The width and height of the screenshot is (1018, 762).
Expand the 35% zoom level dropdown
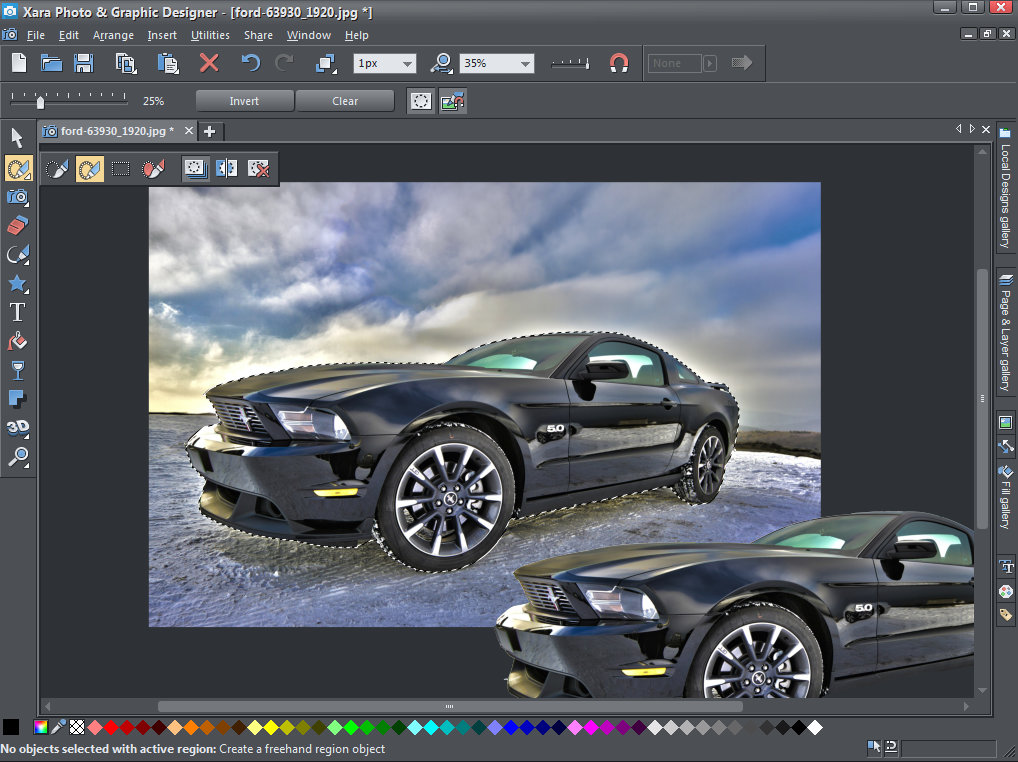525,63
